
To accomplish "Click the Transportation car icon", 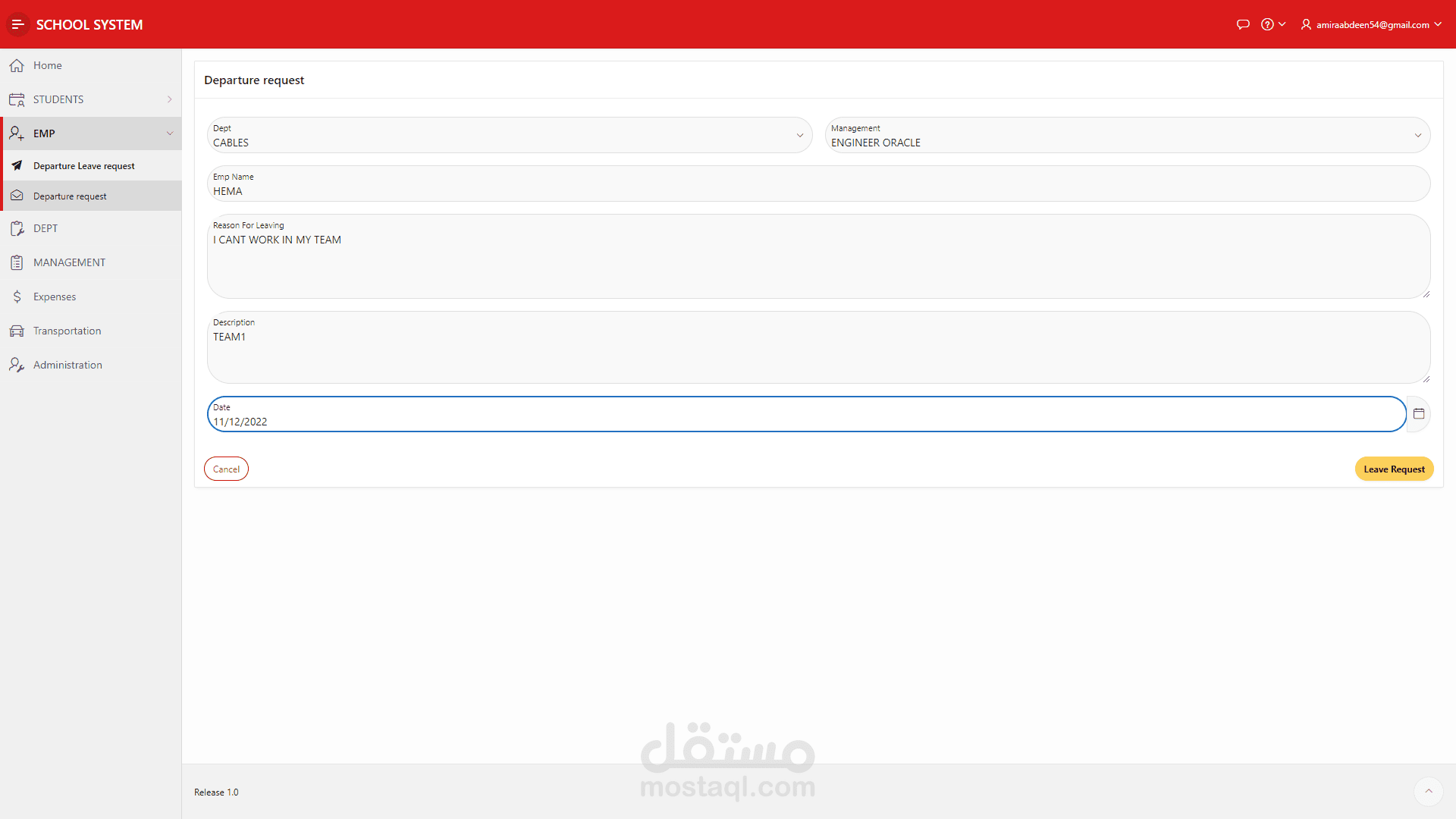I will [17, 331].
